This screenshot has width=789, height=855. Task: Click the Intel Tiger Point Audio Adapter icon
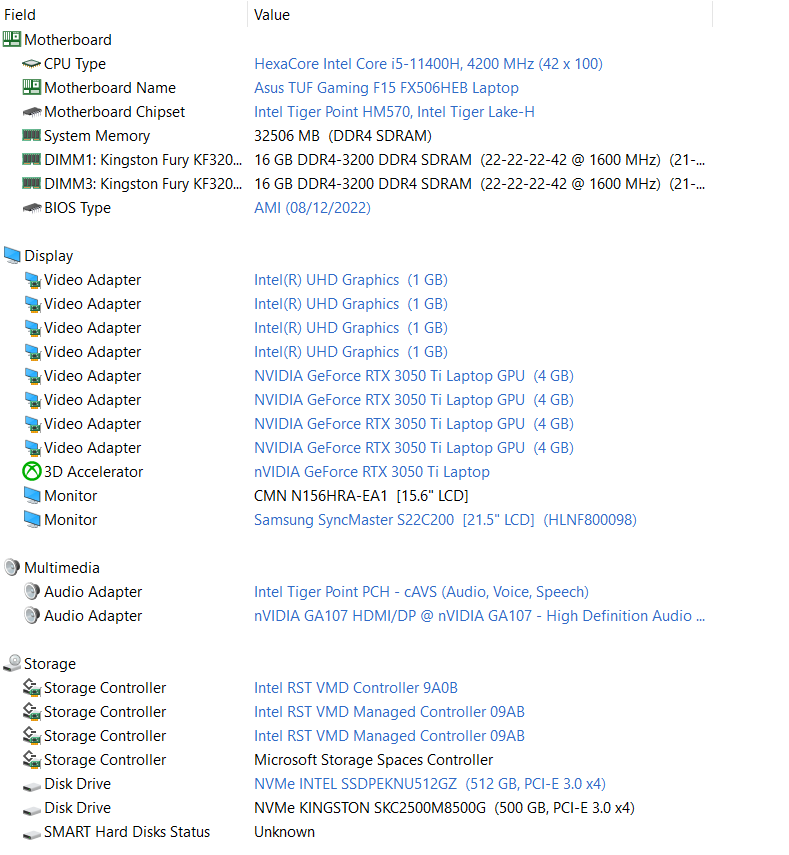point(32,591)
